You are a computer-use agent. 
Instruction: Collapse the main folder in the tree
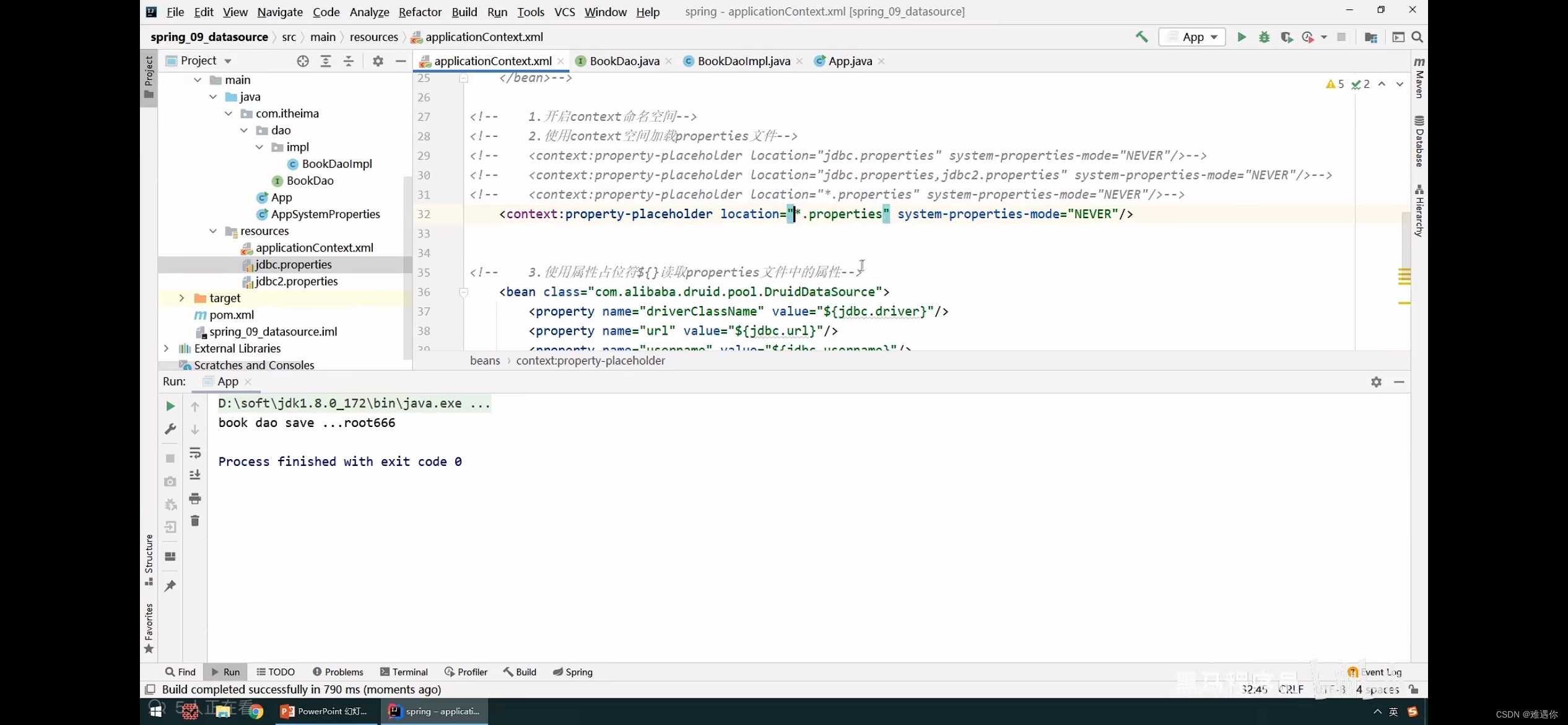(x=198, y=80)
